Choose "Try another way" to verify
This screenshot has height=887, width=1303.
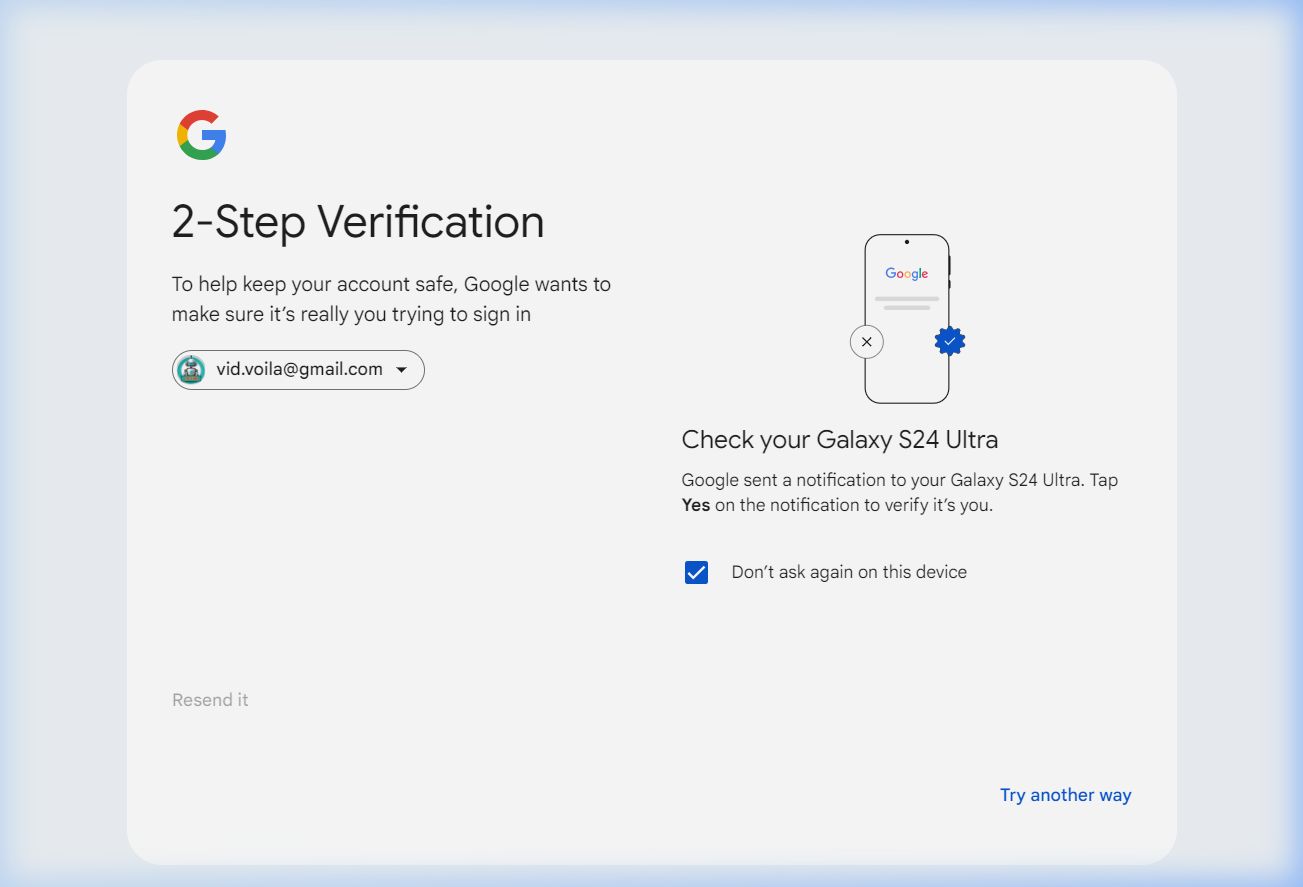(1065, 795)
